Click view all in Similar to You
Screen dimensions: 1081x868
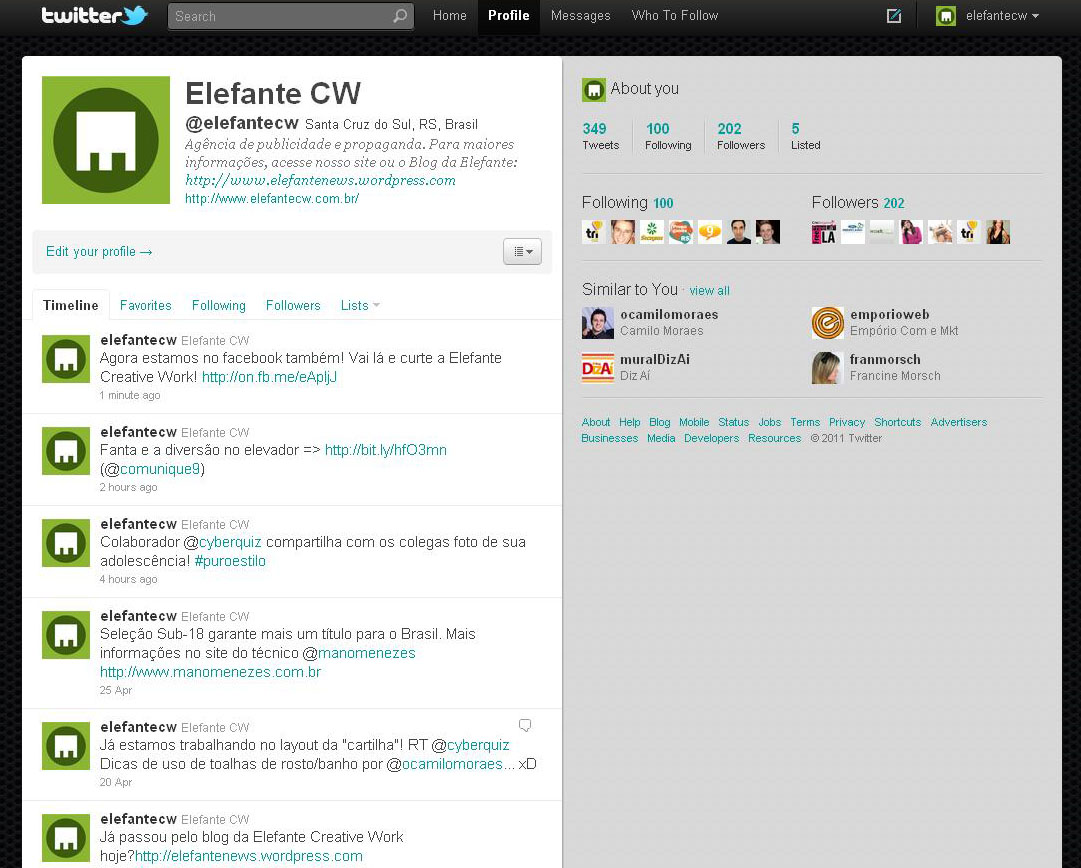[x=709, y=291]
